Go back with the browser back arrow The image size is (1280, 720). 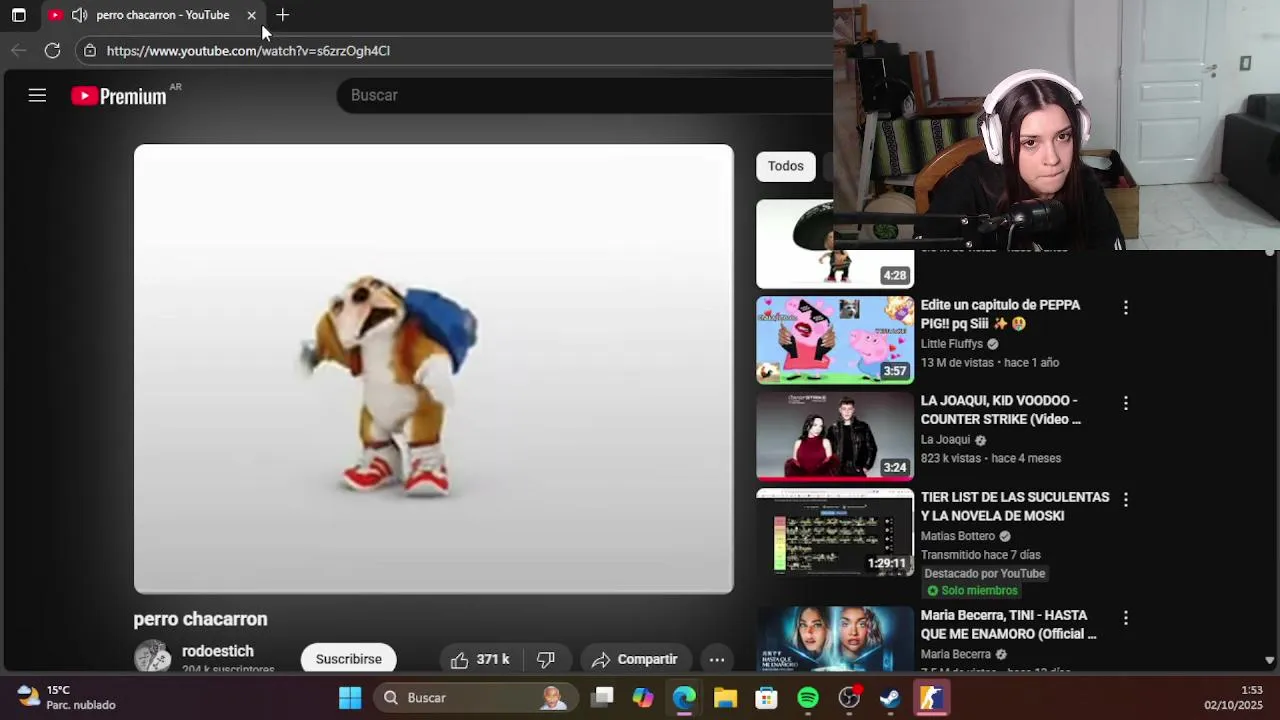[x=19, y=50]
